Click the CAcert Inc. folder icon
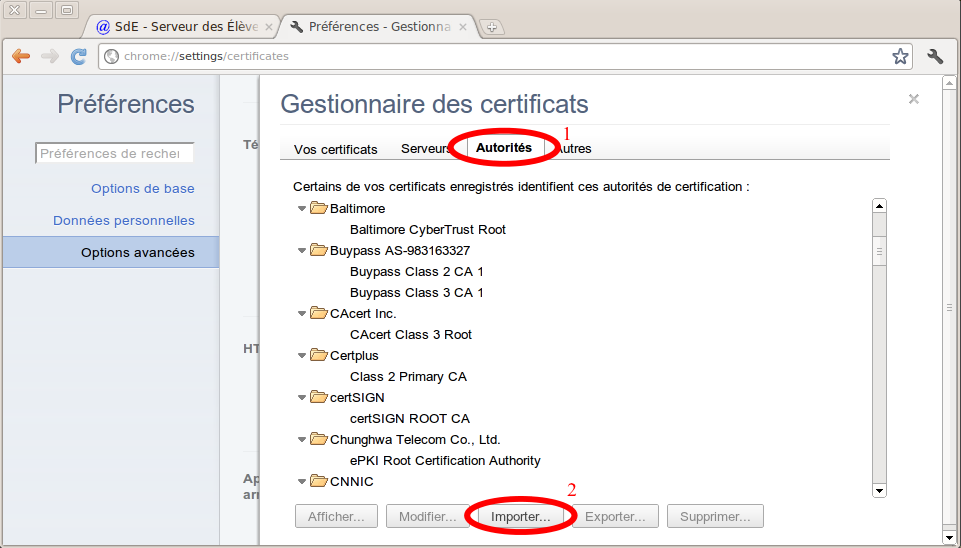This screenshot has width=961, height=548. tap(319, 313)
